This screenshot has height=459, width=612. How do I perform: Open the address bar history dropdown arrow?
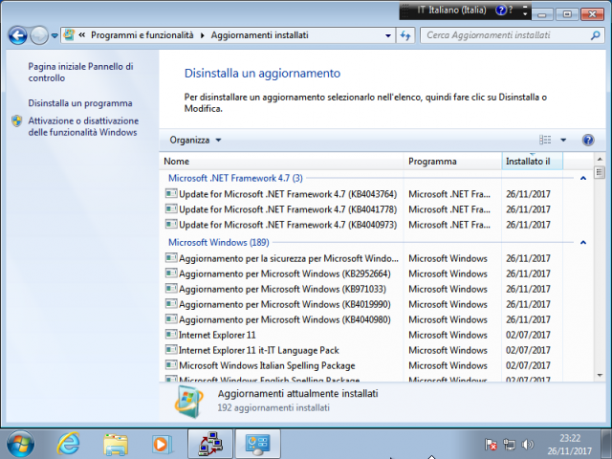pos(388,36)
